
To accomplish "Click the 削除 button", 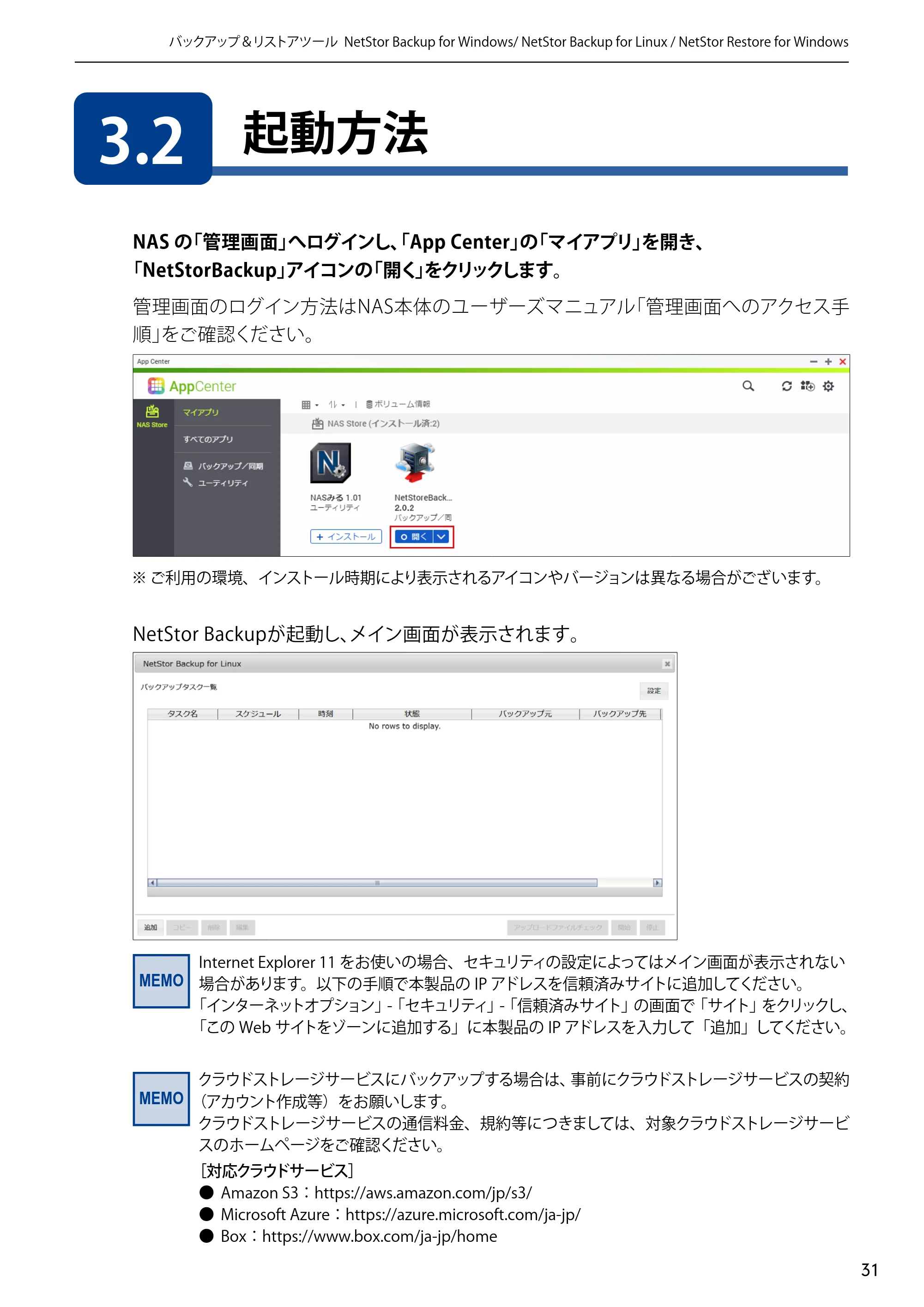I will (213, 927).
